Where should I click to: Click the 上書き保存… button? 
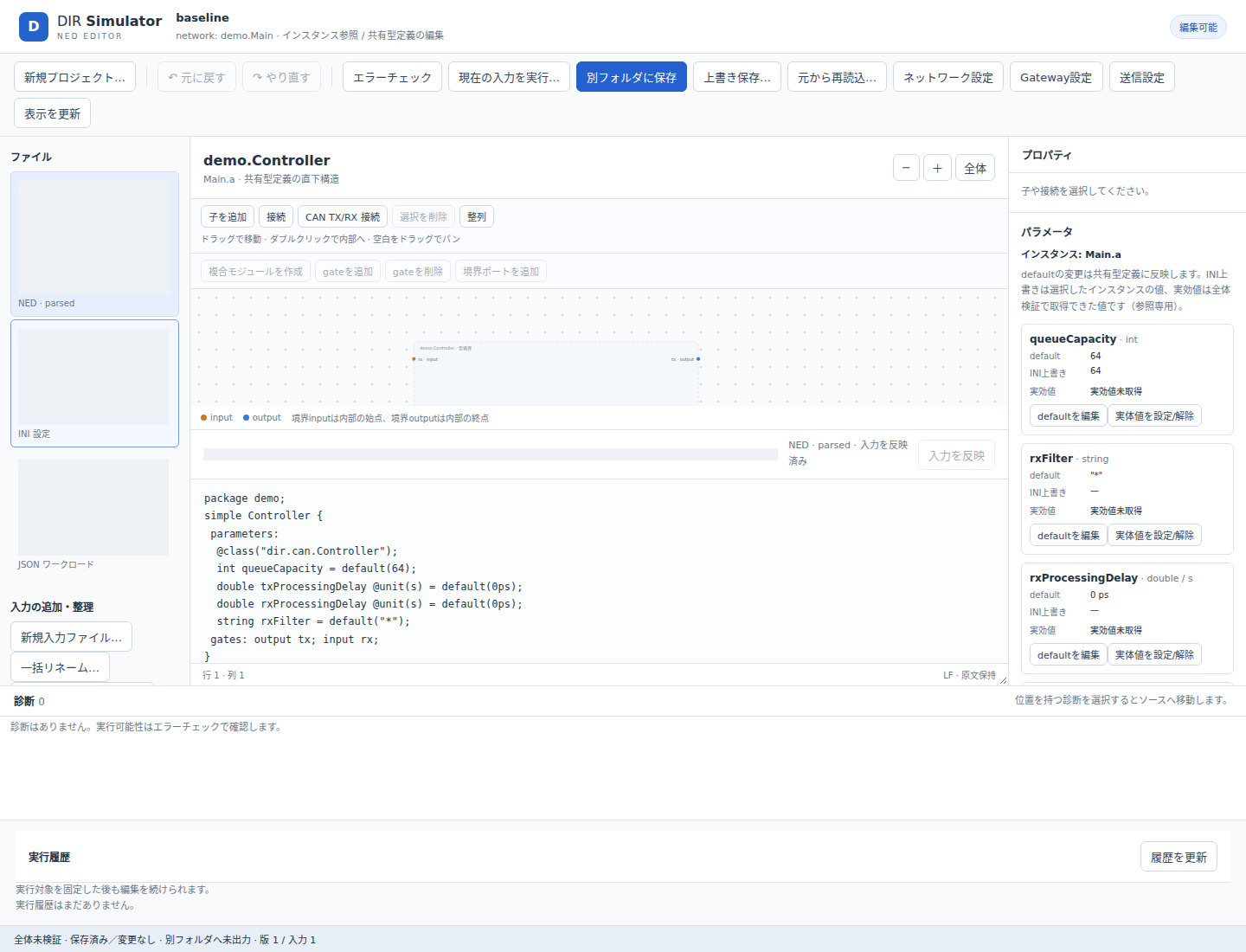[737, 77]
